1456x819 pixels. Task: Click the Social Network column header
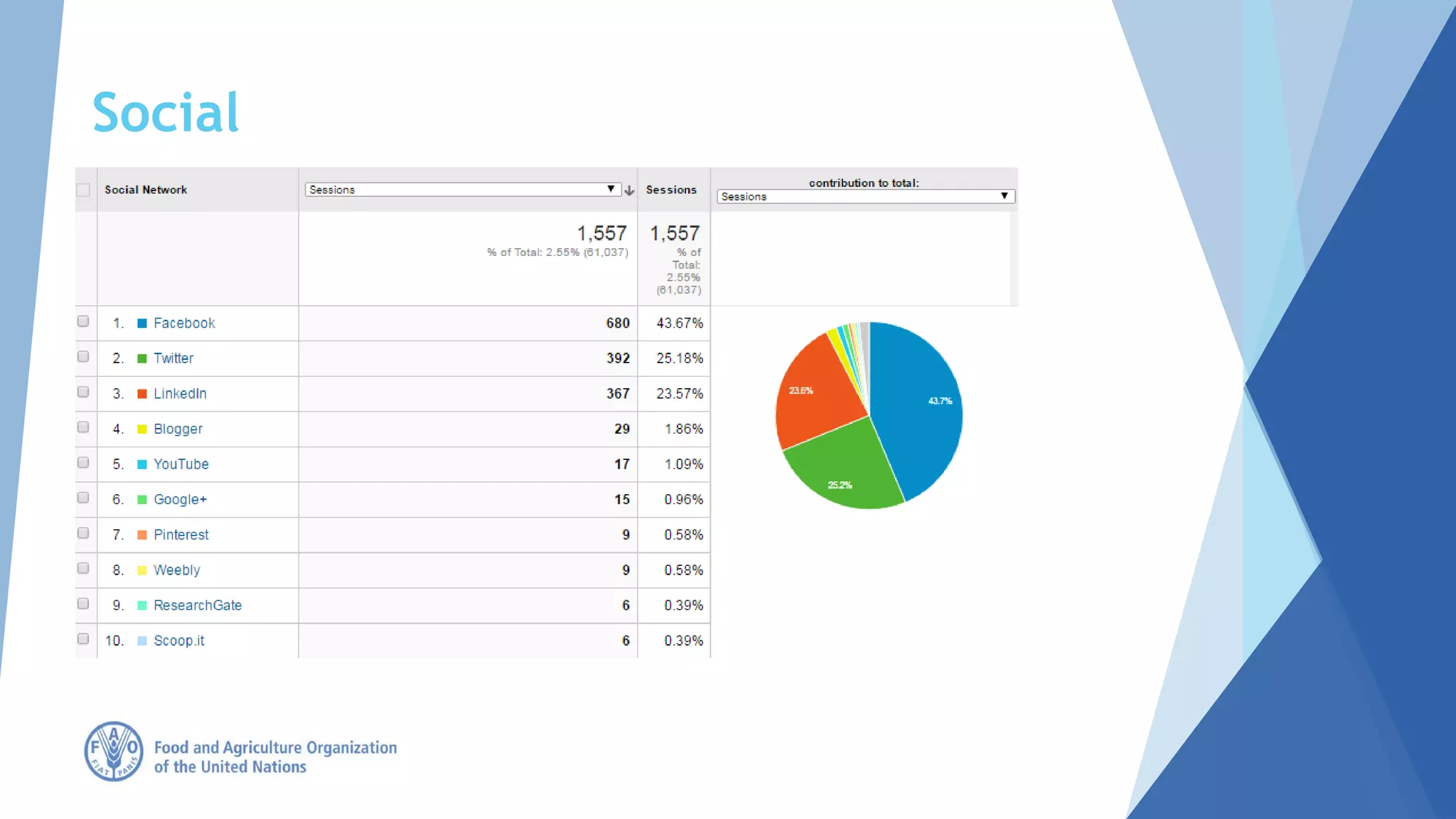[146, 190]
